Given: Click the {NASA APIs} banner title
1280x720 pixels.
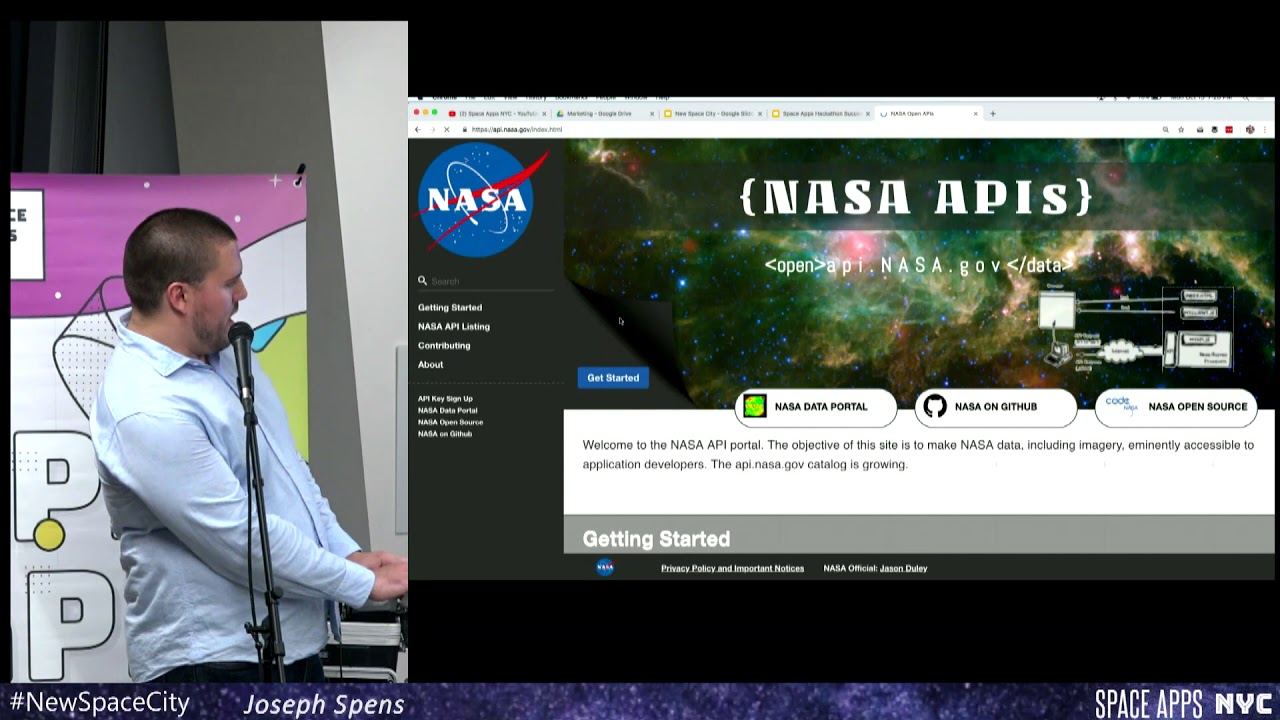Looking at the screenshot, I should tap(916, 197).
